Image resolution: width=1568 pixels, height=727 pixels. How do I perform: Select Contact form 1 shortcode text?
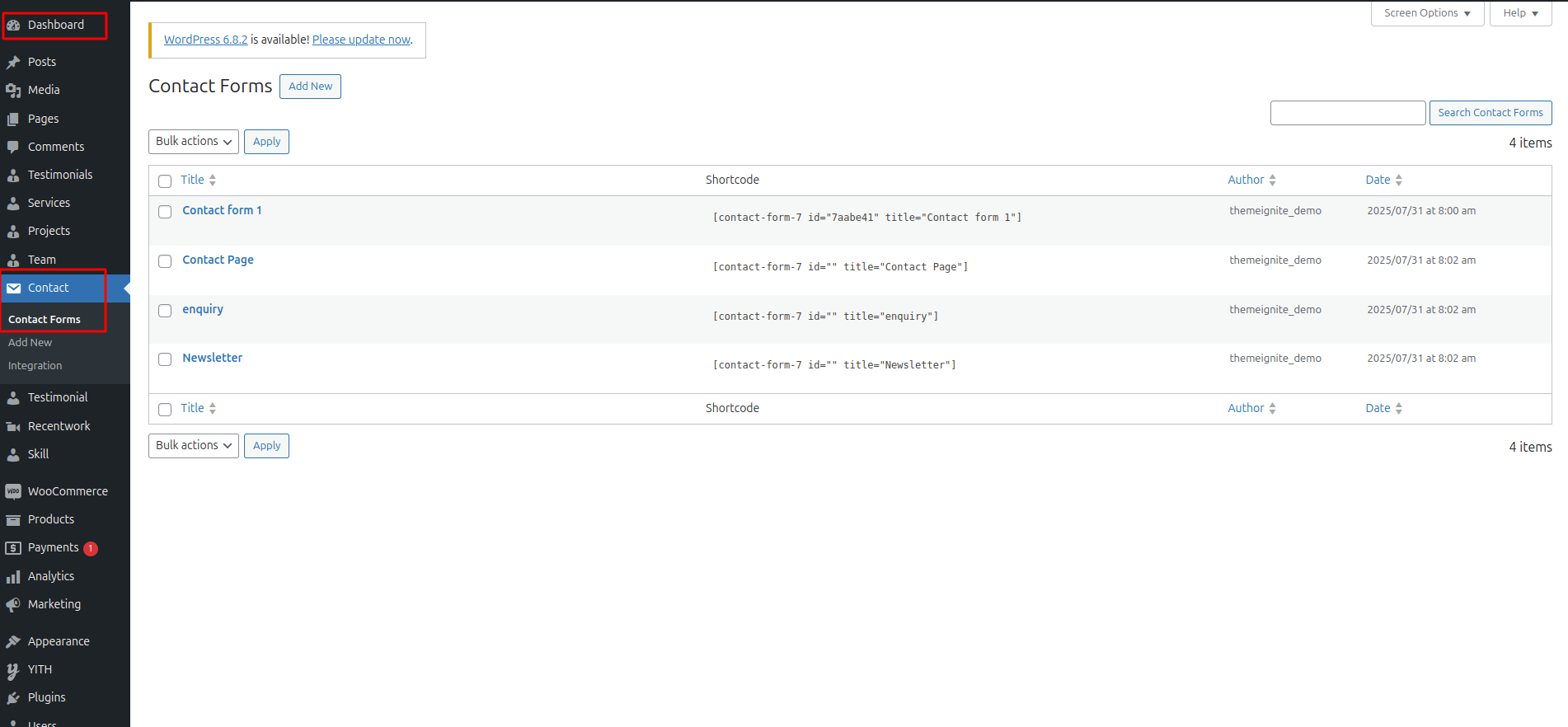pyautogui.click(x=867, y=218)
